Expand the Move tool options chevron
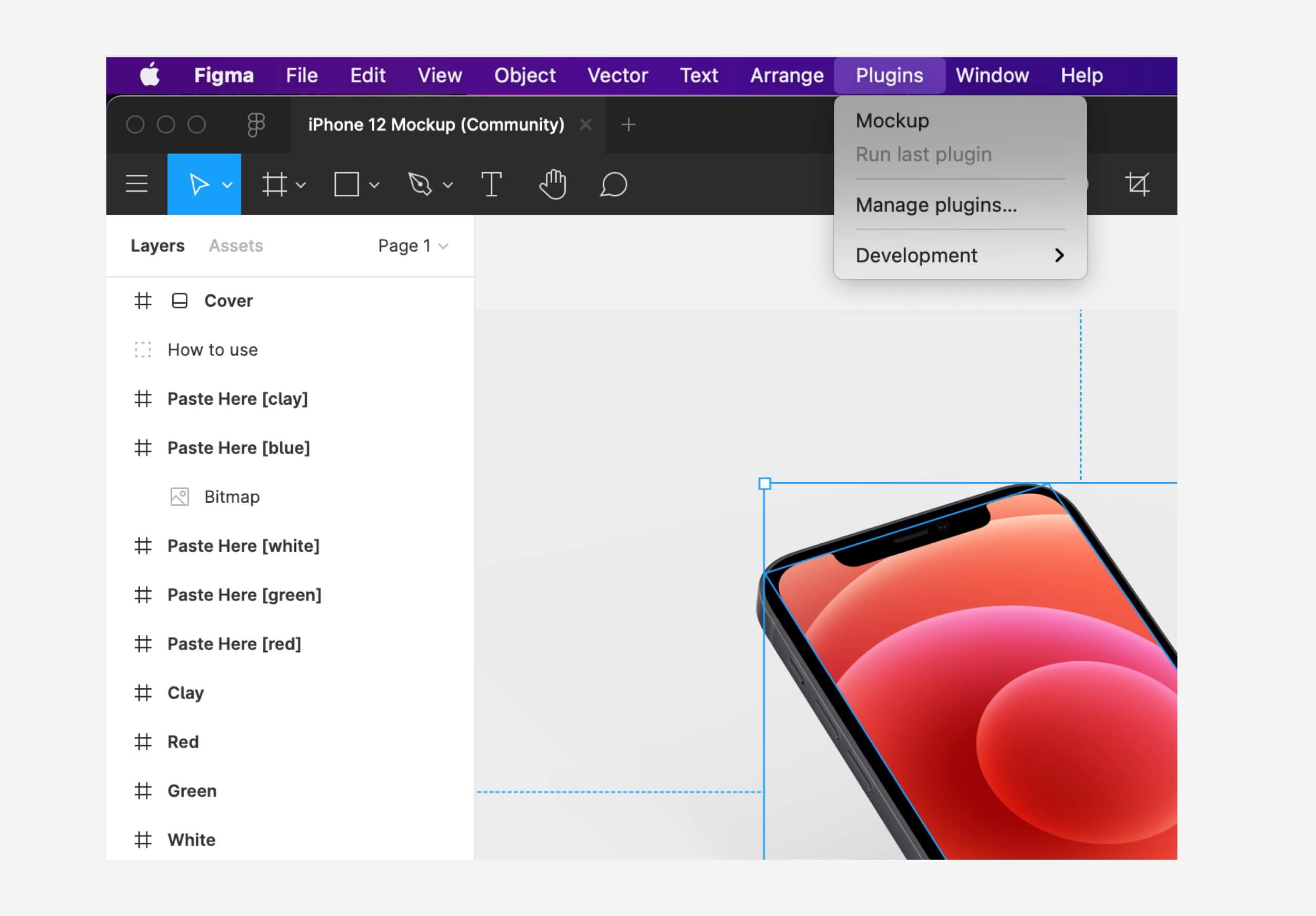The width and height of the screenshot is (1316, 916). pyautogui.click(x=227, y=185)
